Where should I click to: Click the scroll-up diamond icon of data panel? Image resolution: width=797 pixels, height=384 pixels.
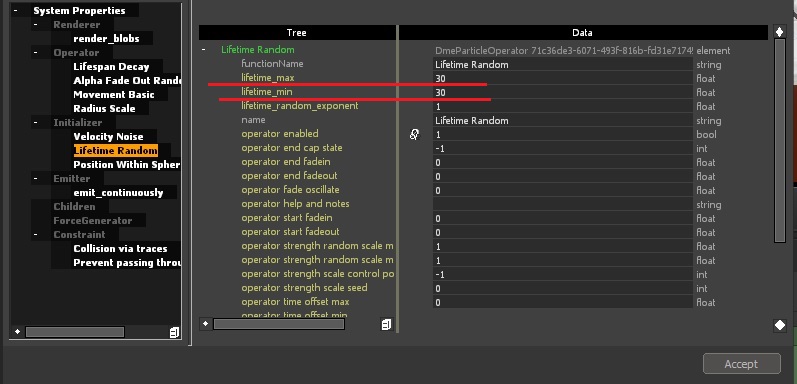tap(780, 32)
